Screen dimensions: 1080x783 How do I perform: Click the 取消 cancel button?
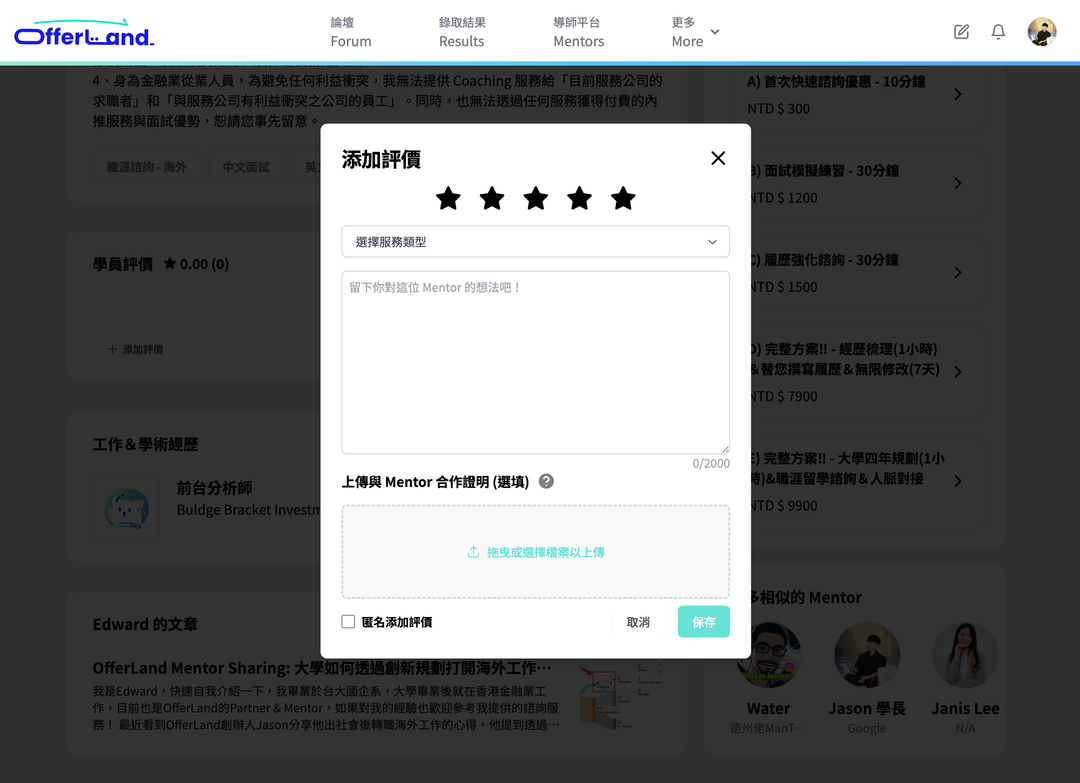638,622
